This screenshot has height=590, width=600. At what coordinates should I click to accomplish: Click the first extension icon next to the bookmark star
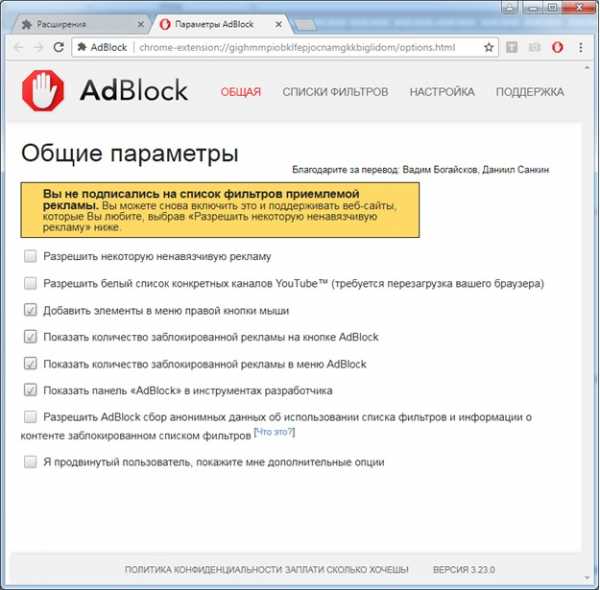pyautogui.click(x=512, y=47)
